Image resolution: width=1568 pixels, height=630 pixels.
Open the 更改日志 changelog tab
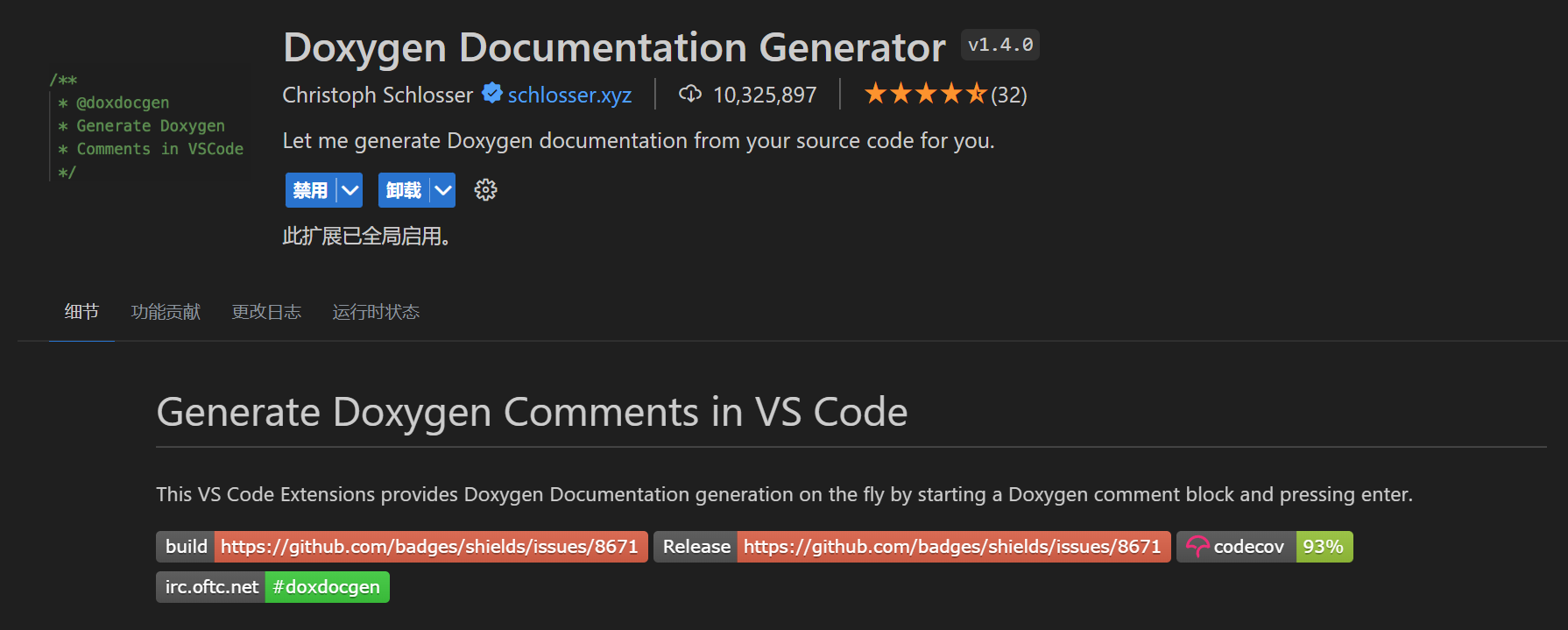click(x=266, y=312)
